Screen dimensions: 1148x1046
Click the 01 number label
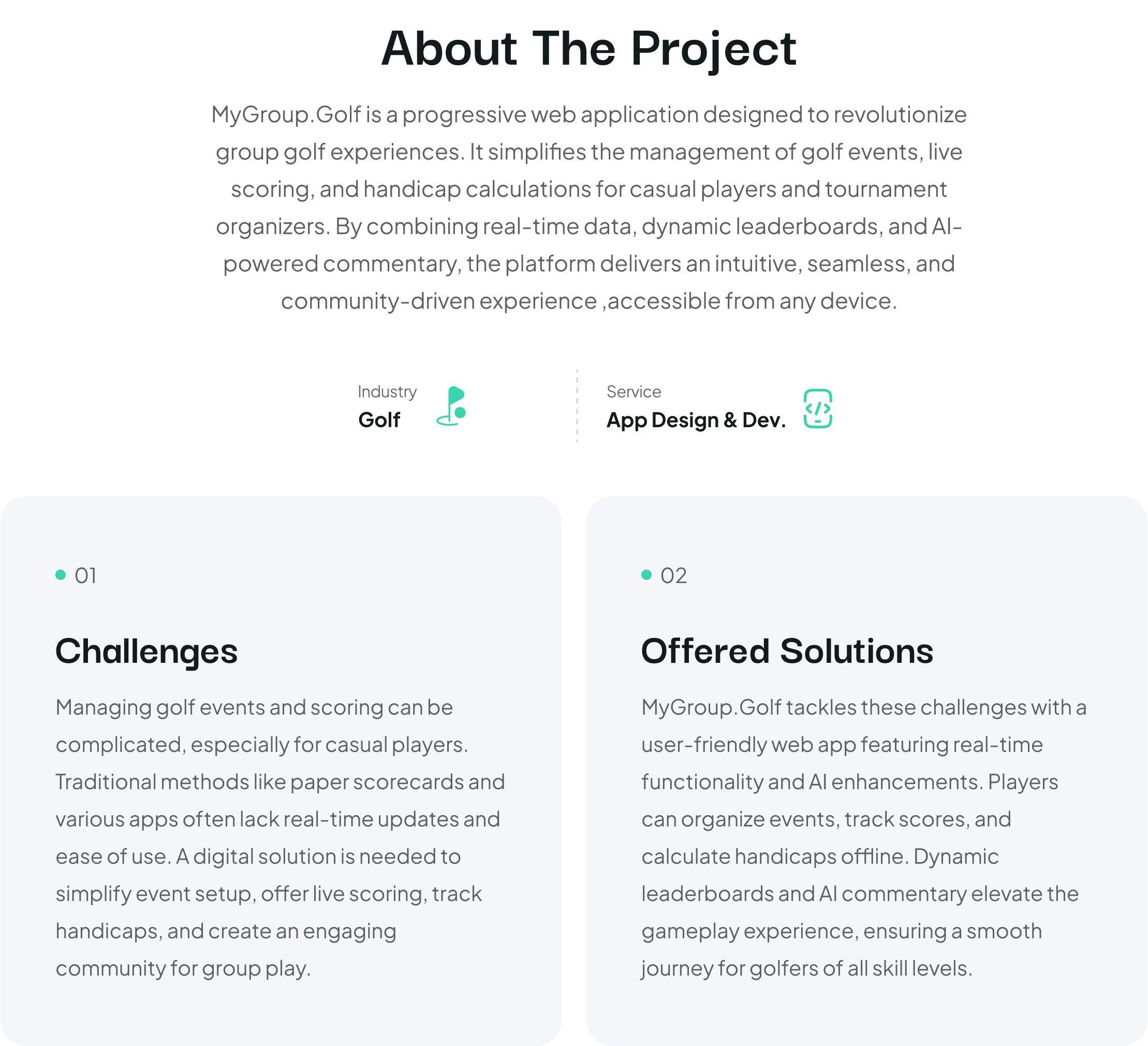point(85,575)
